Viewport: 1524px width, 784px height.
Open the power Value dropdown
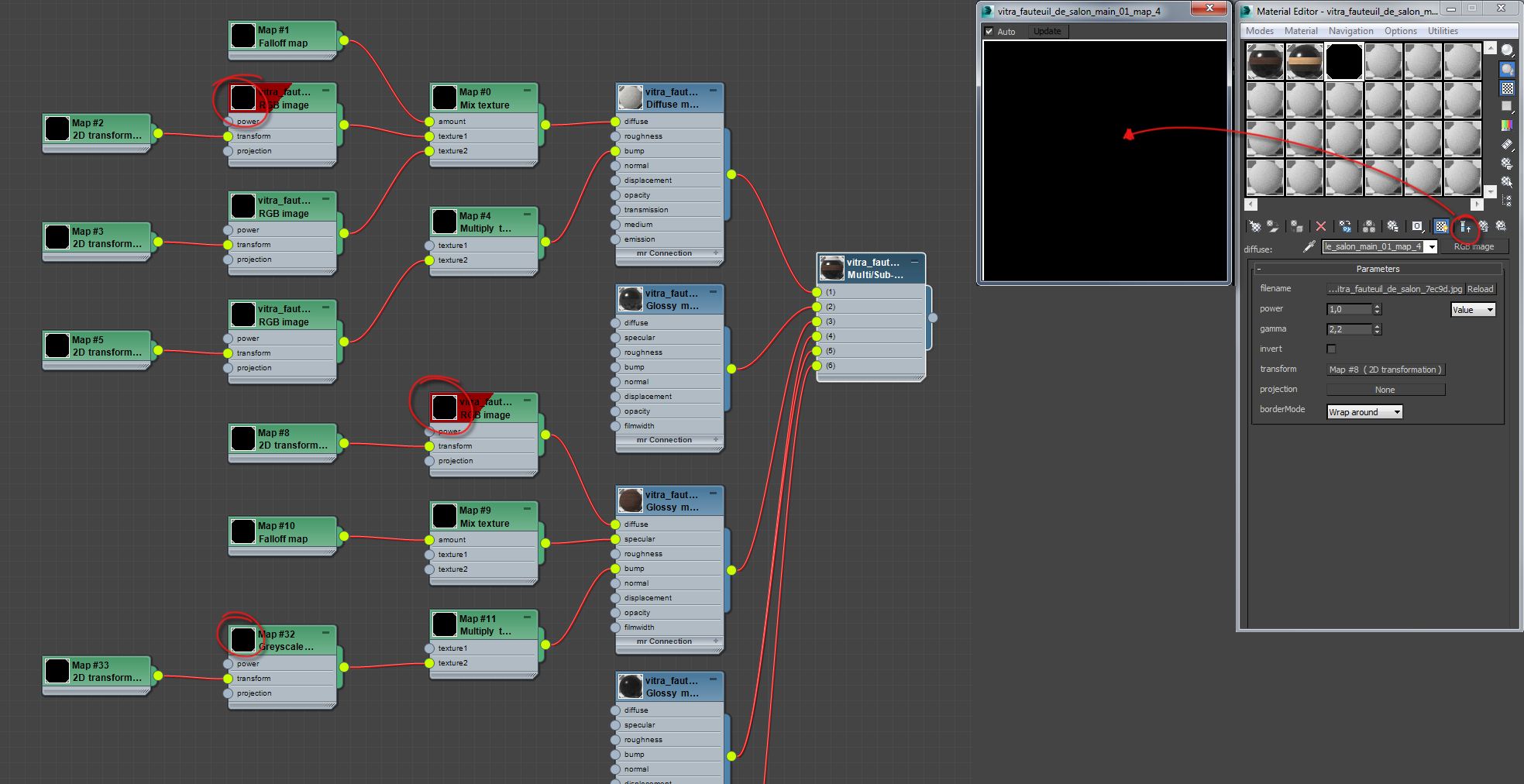click(1473, 310)
